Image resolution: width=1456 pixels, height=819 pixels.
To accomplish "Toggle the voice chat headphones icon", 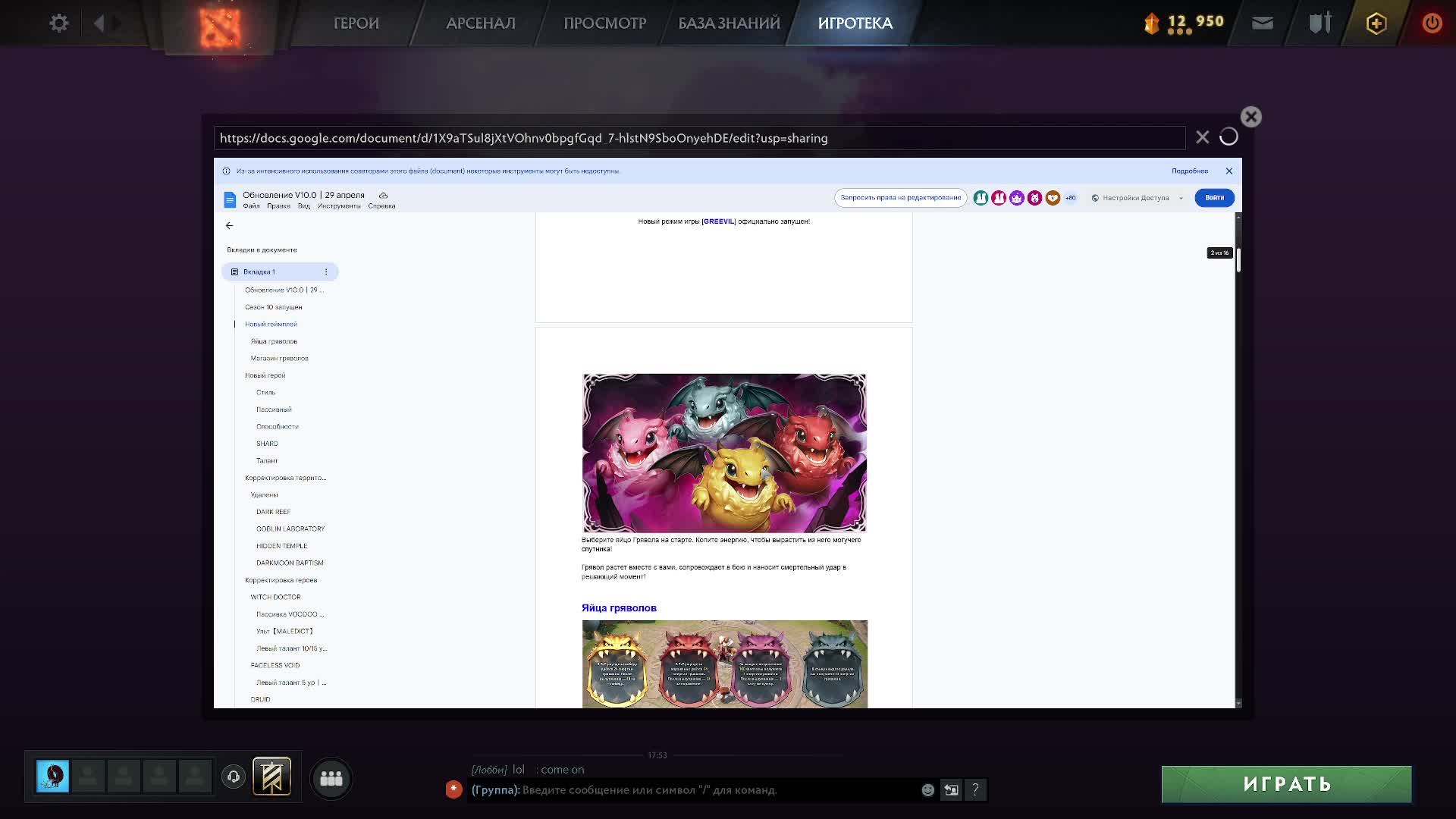I will point(233,776).
